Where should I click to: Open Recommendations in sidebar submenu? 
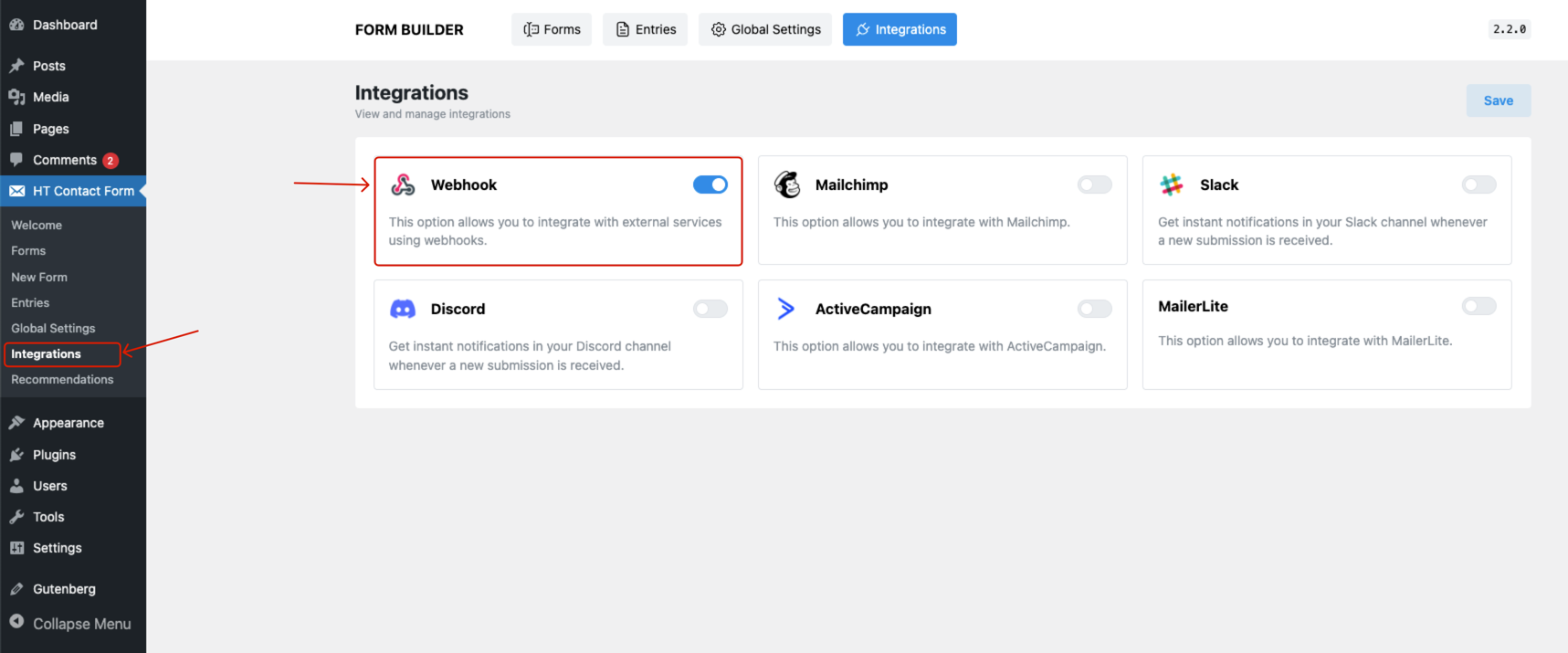click(62, 379)
